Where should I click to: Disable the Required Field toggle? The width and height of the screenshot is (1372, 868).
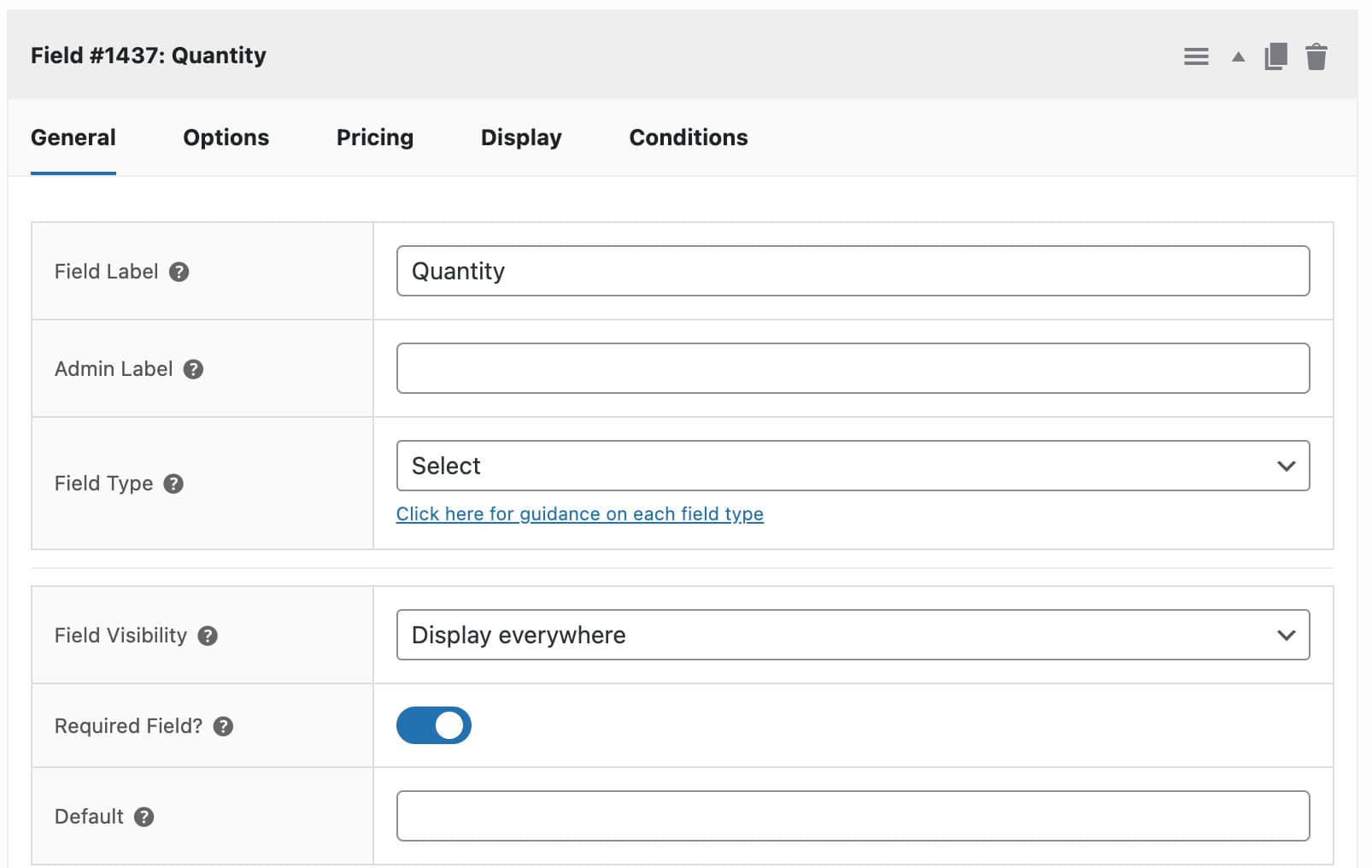click(x=434, y=724)
